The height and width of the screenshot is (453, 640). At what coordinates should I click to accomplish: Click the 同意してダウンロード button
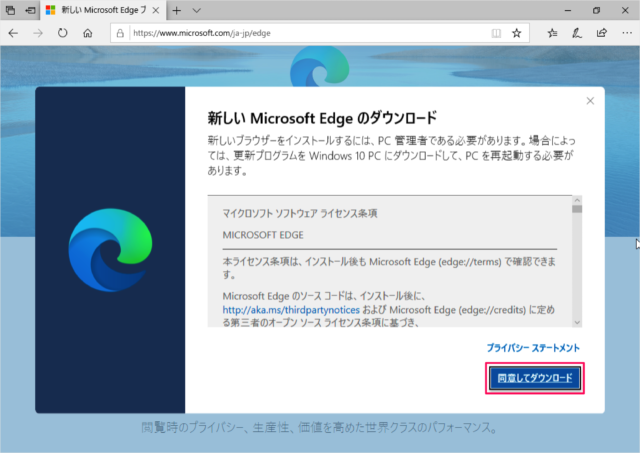[535, 378]
